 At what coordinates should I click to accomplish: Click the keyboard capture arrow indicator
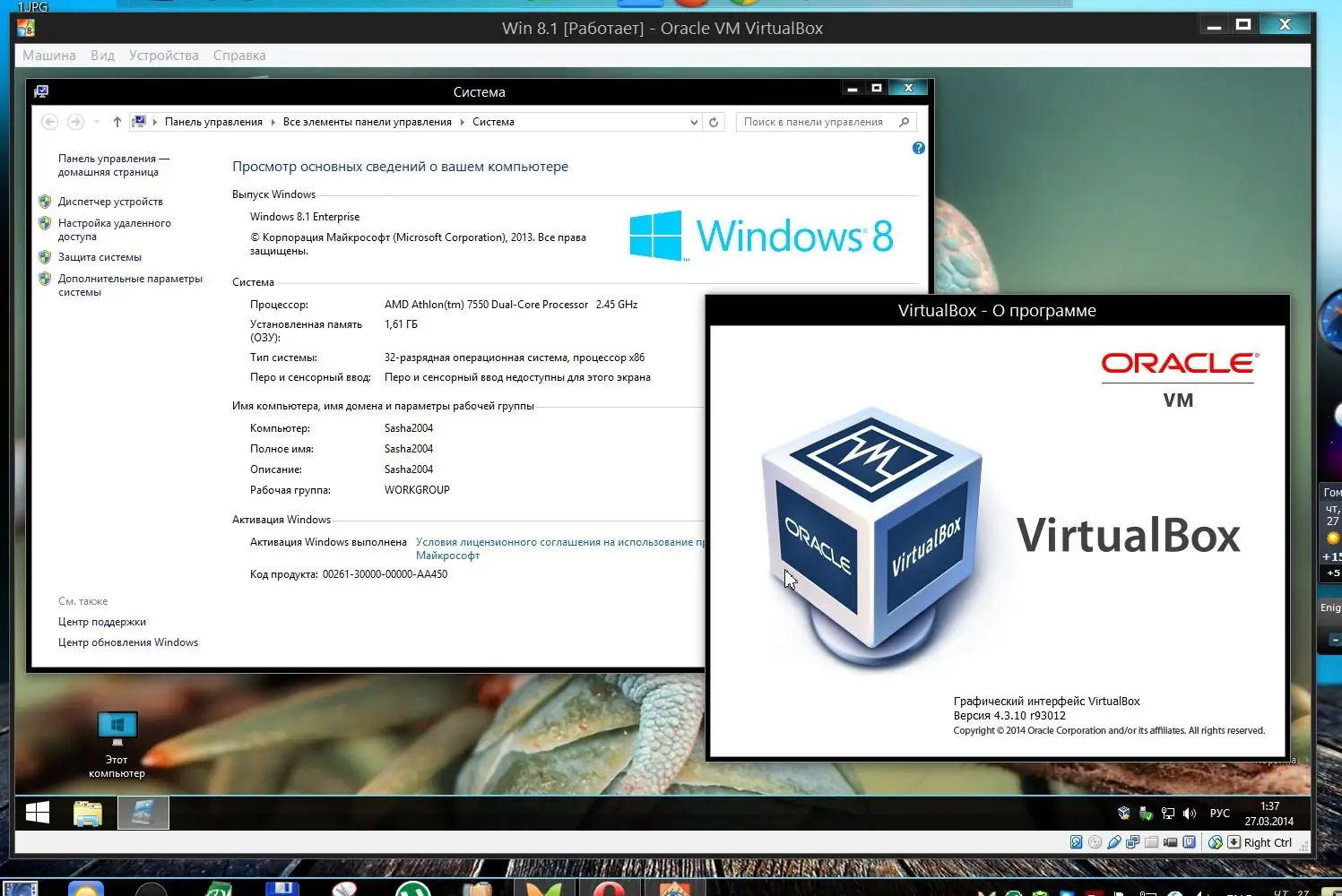(x=1234, y=842)
